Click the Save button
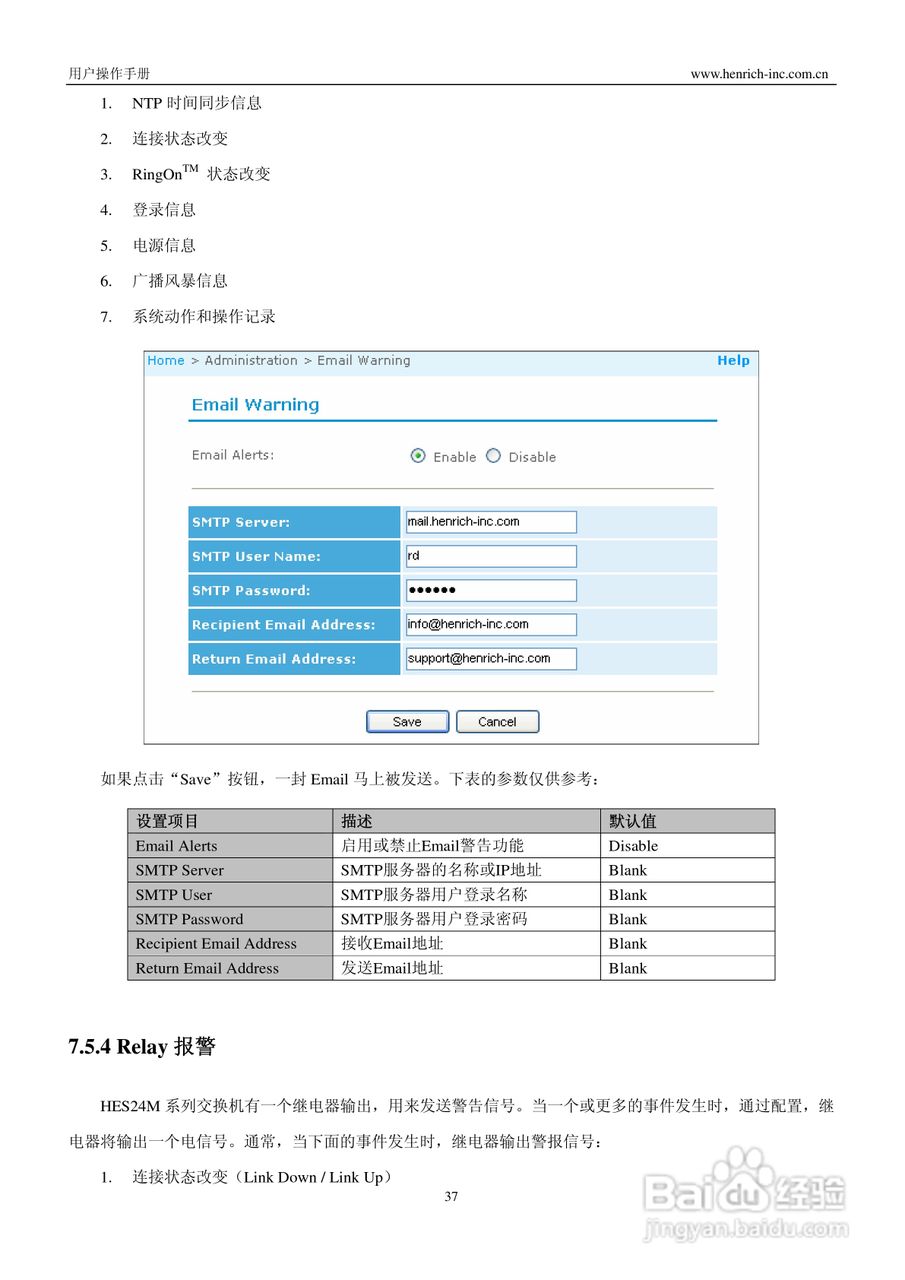 pos(407,721)
